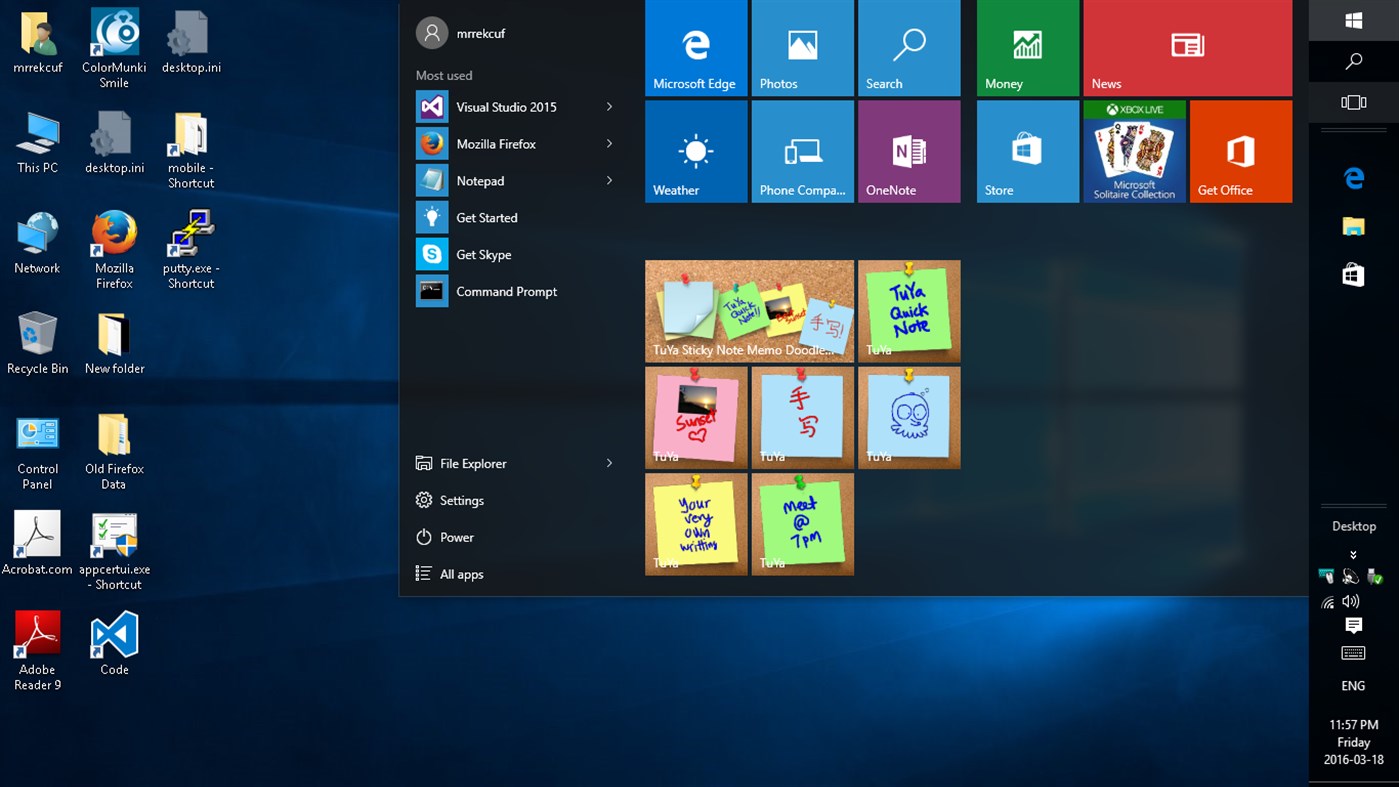Open the yellow 'Your very own writing' tile

pyautogui.click(x=696, y=524)
